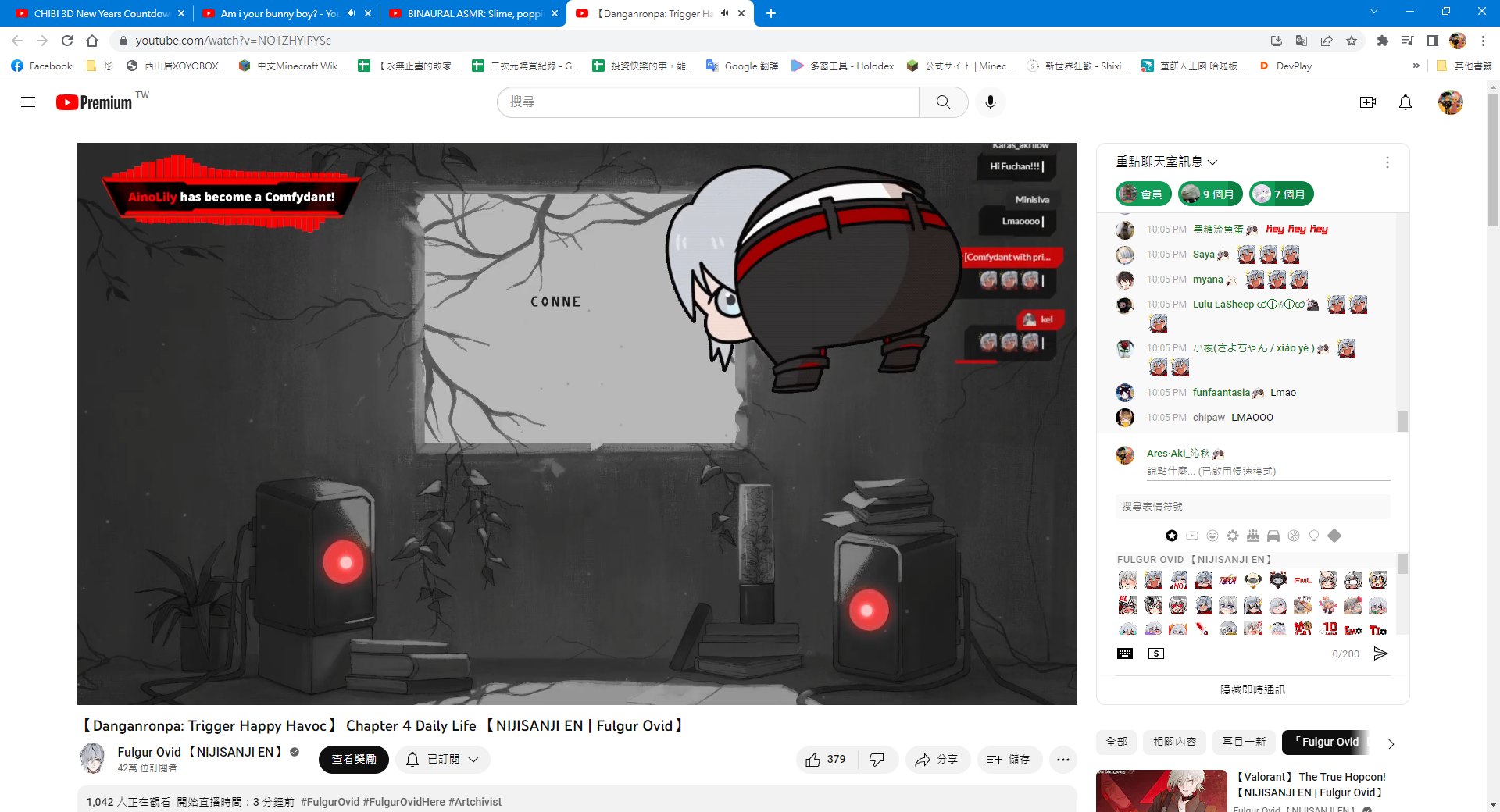Reload the page
Viewport: 1500px width, 812px height.
(x=67, y=41)
